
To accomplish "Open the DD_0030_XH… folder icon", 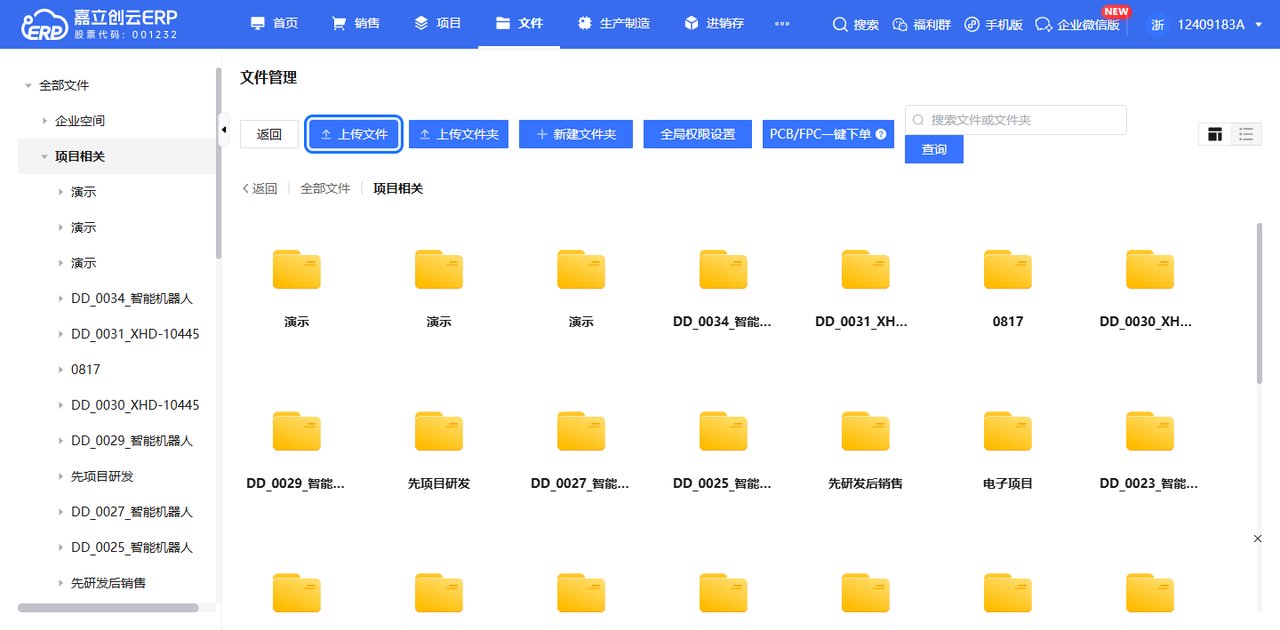I will click(1150, 270).
